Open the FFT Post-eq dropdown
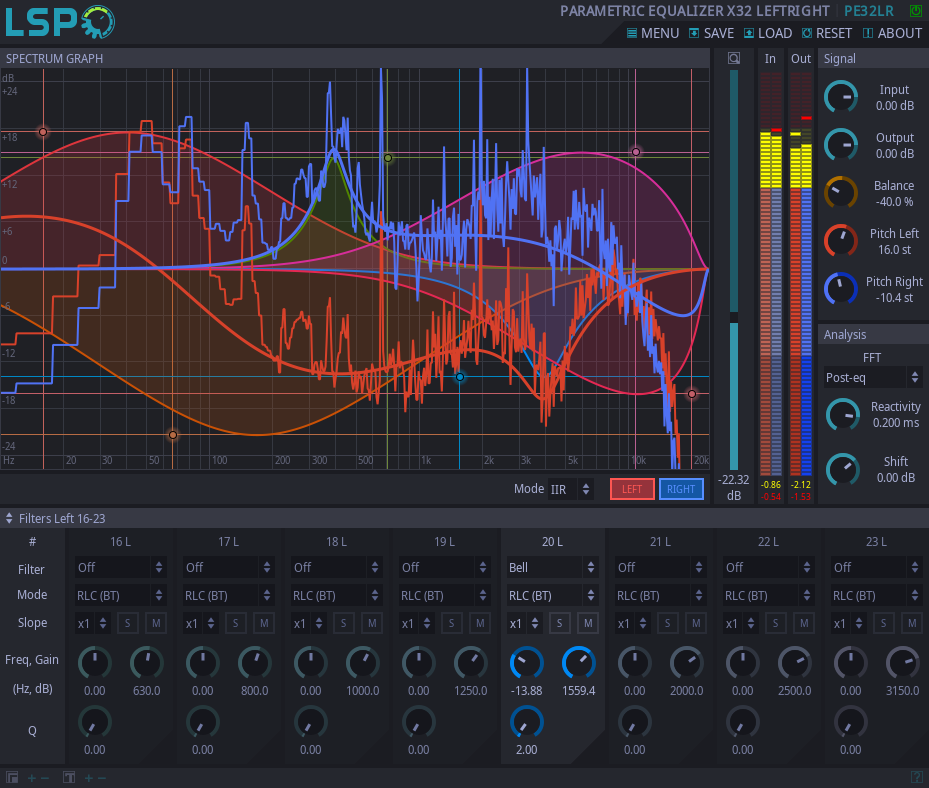The height and width of the screenshot is (788, 929). (873, 377)
